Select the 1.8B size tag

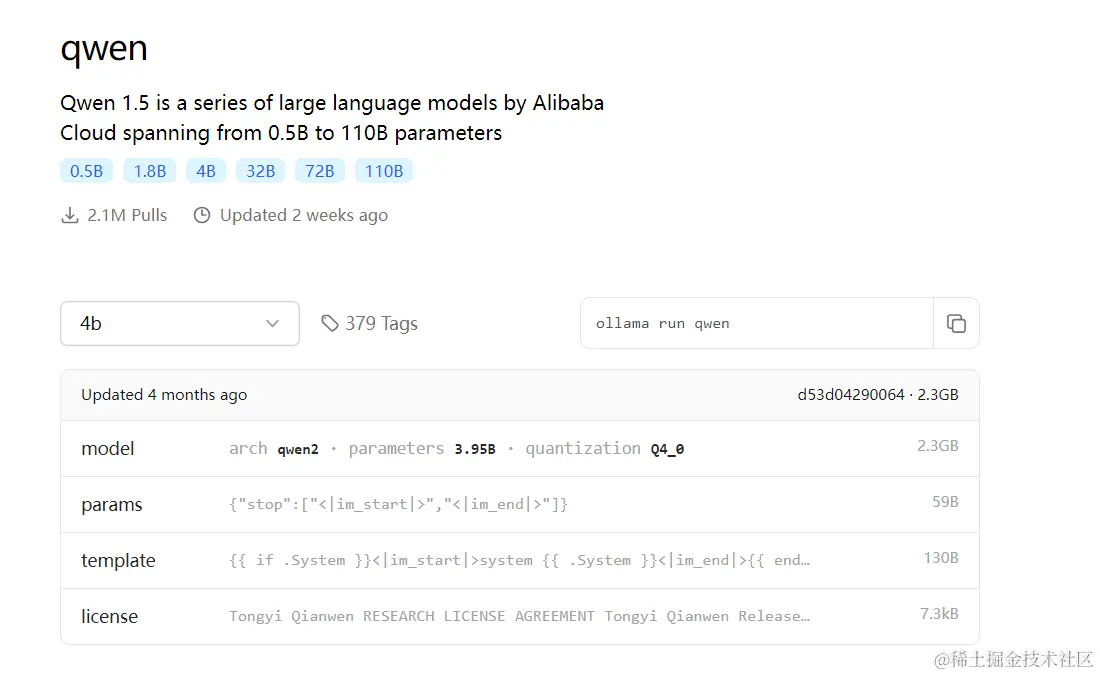coord(149,171)
